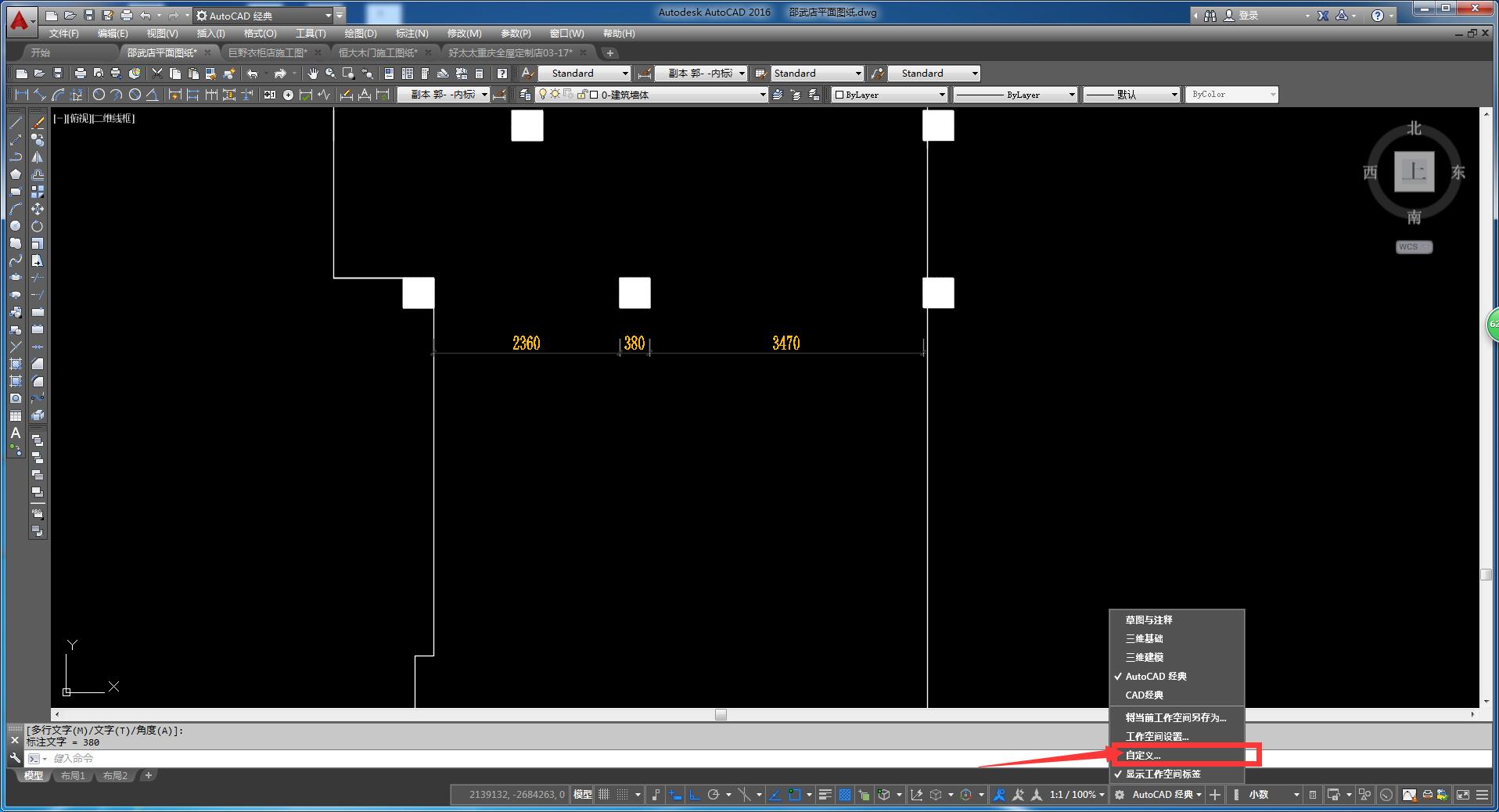This screenshot has height=812, width=1499.
Task: Open the ByLayer color dropdown
Action: pyautogui.click(x=890, y=95)
